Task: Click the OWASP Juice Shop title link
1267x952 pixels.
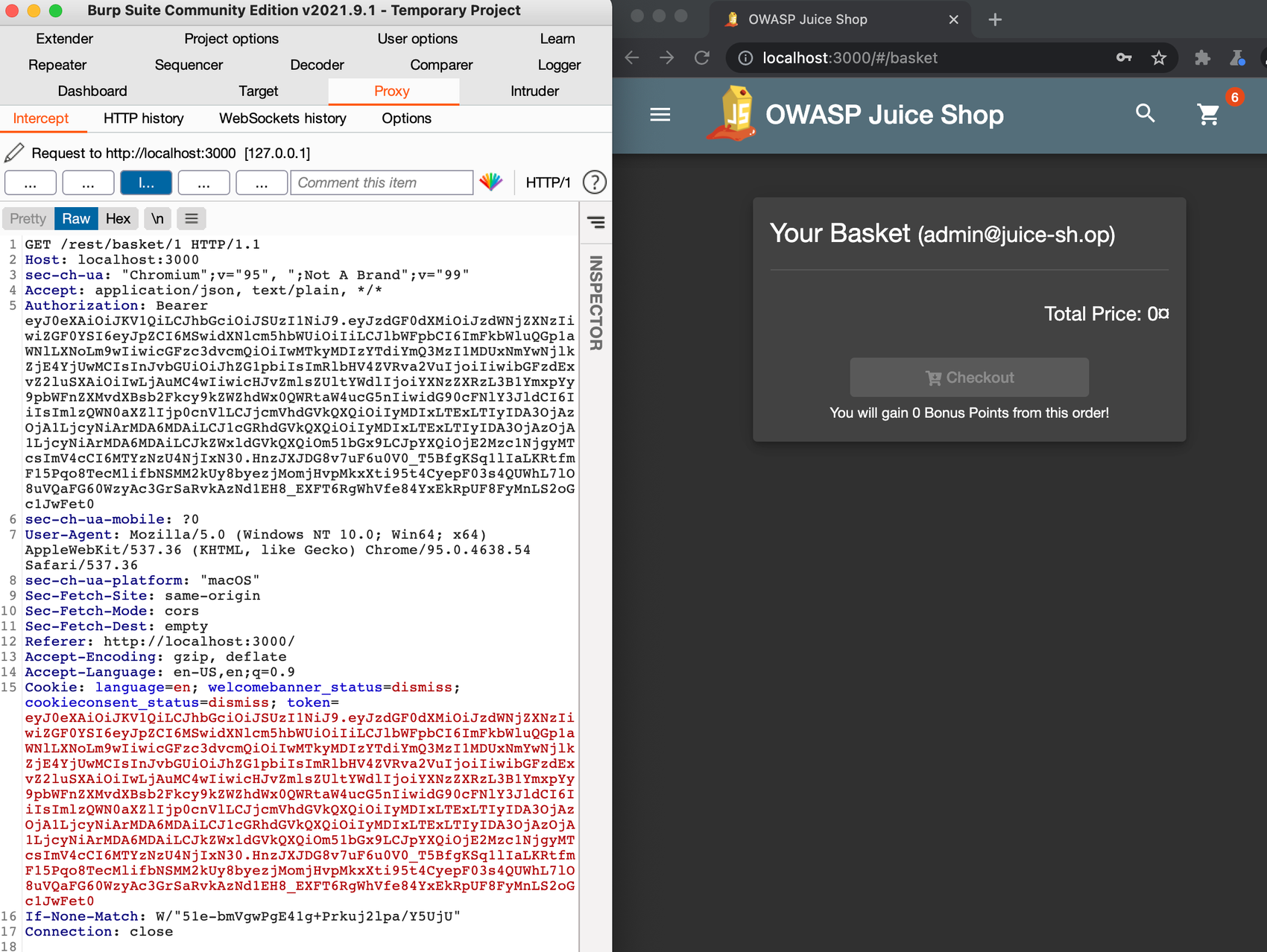Action: coord(885,115)
